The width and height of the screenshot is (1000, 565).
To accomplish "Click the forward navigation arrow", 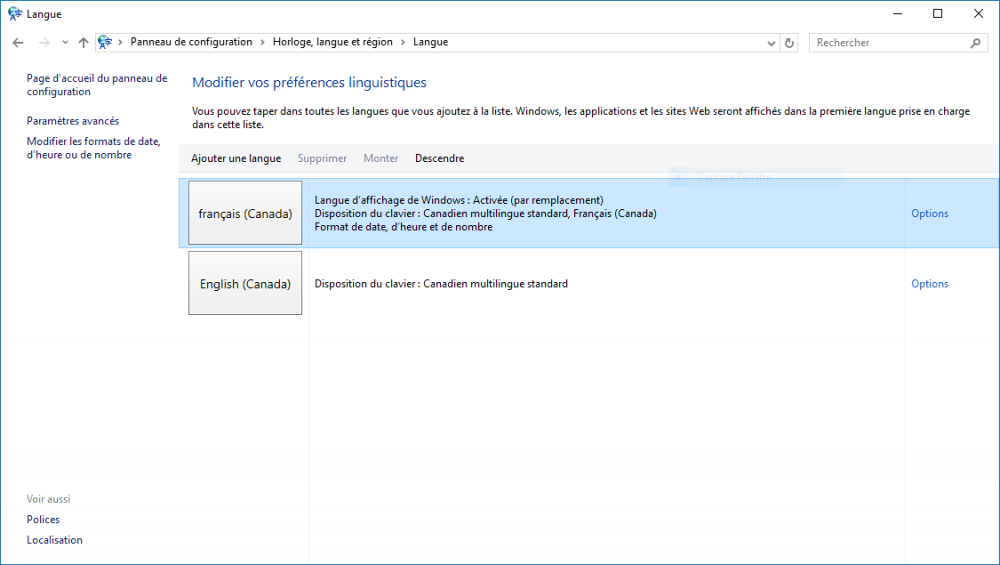I will coord(44,43).
